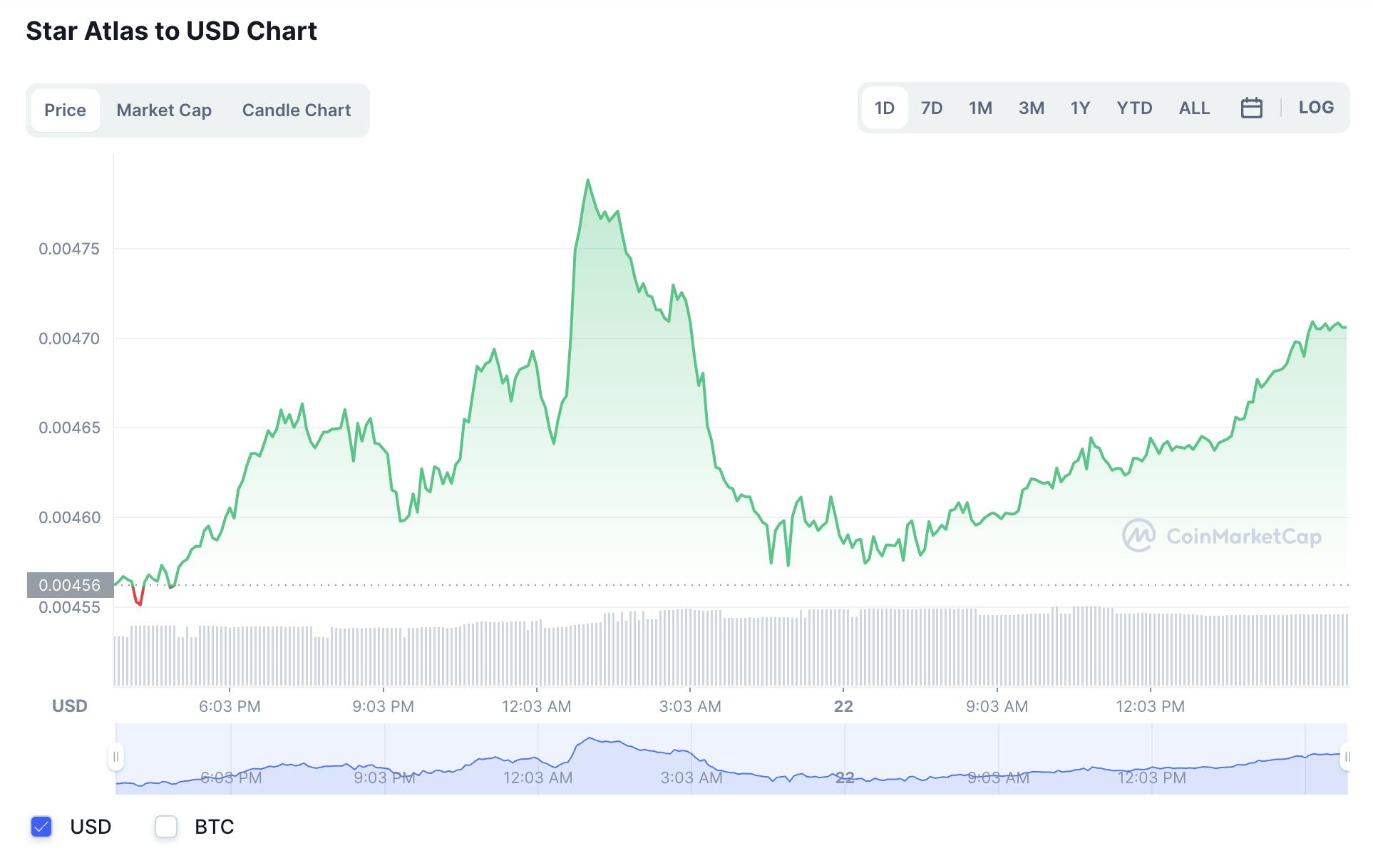Image resolution: width=1373 pixels, height=868 pixels.
Task: Click the USD axis unit label
Action: (x=70, y=706)
